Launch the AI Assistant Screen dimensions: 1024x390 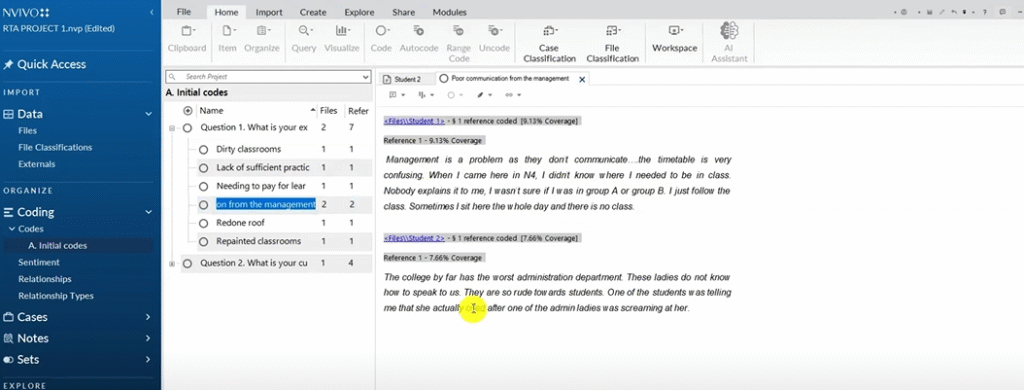(729, 43)
